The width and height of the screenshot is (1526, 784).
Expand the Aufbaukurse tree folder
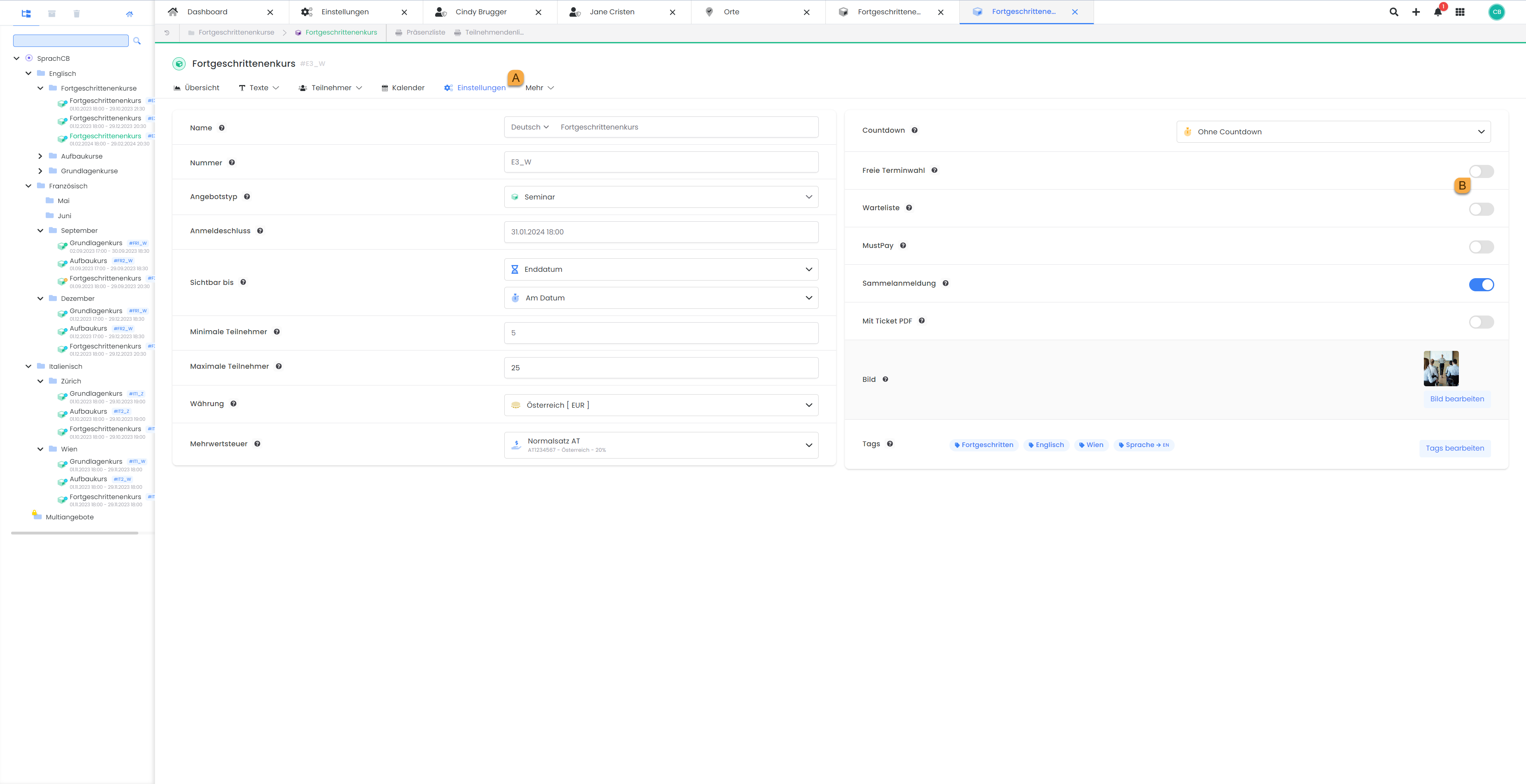[x=40, y=156]
